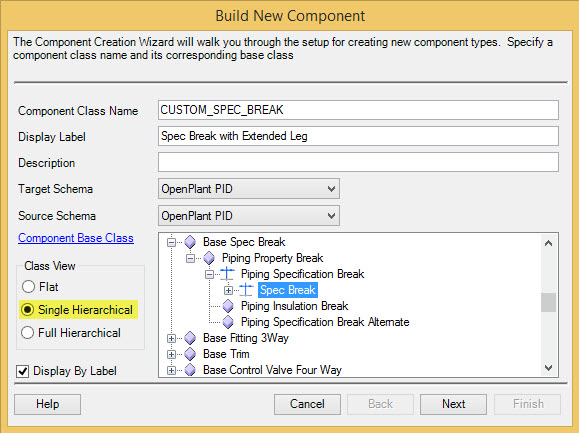Click the Base Spec Break diamond icon
This screenshot has height=433, width=579.
[x=190, y=242]
